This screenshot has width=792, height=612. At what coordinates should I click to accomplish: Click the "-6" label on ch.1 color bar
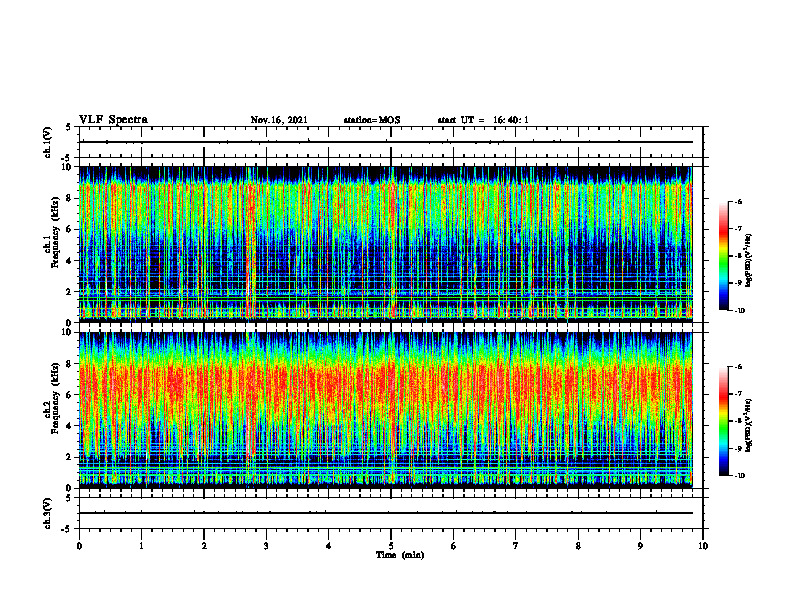(x=738, y=202)
